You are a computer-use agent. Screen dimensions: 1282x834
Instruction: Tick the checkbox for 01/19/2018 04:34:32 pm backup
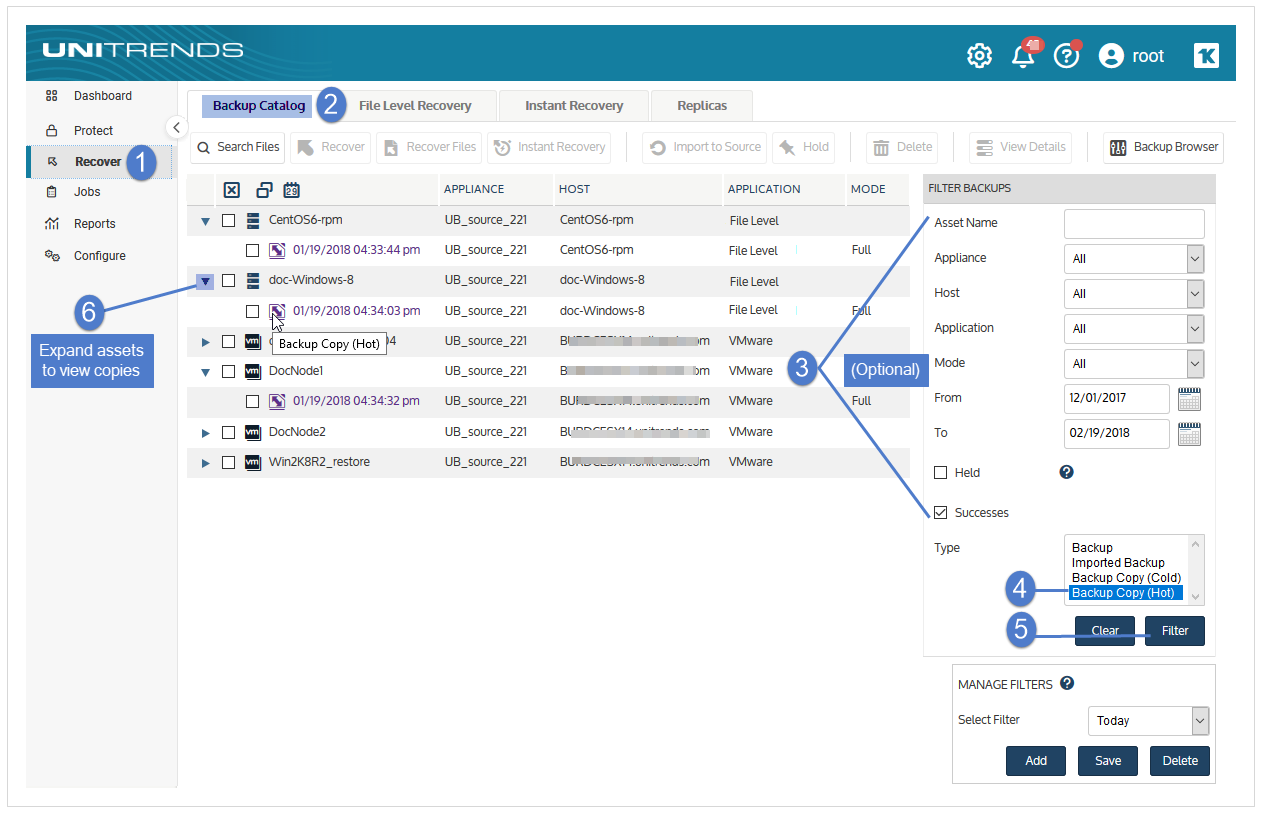(x=253, y=401)
